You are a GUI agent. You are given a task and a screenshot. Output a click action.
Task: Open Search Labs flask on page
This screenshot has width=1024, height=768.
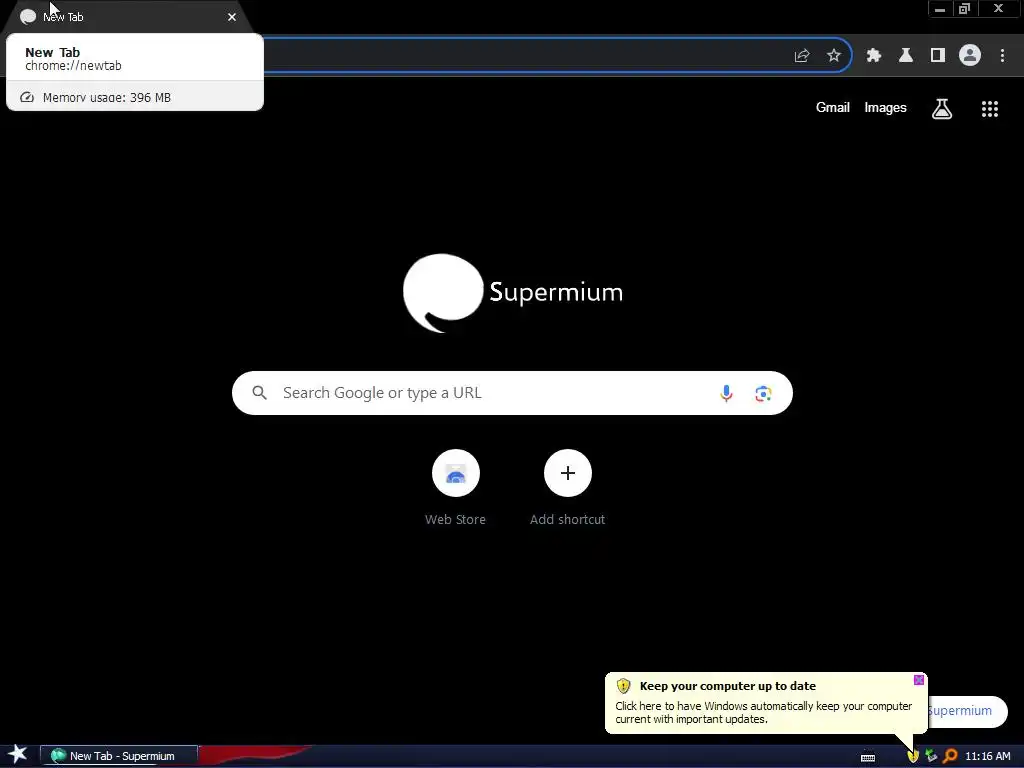pyautogui.click(x=942, y=108)
